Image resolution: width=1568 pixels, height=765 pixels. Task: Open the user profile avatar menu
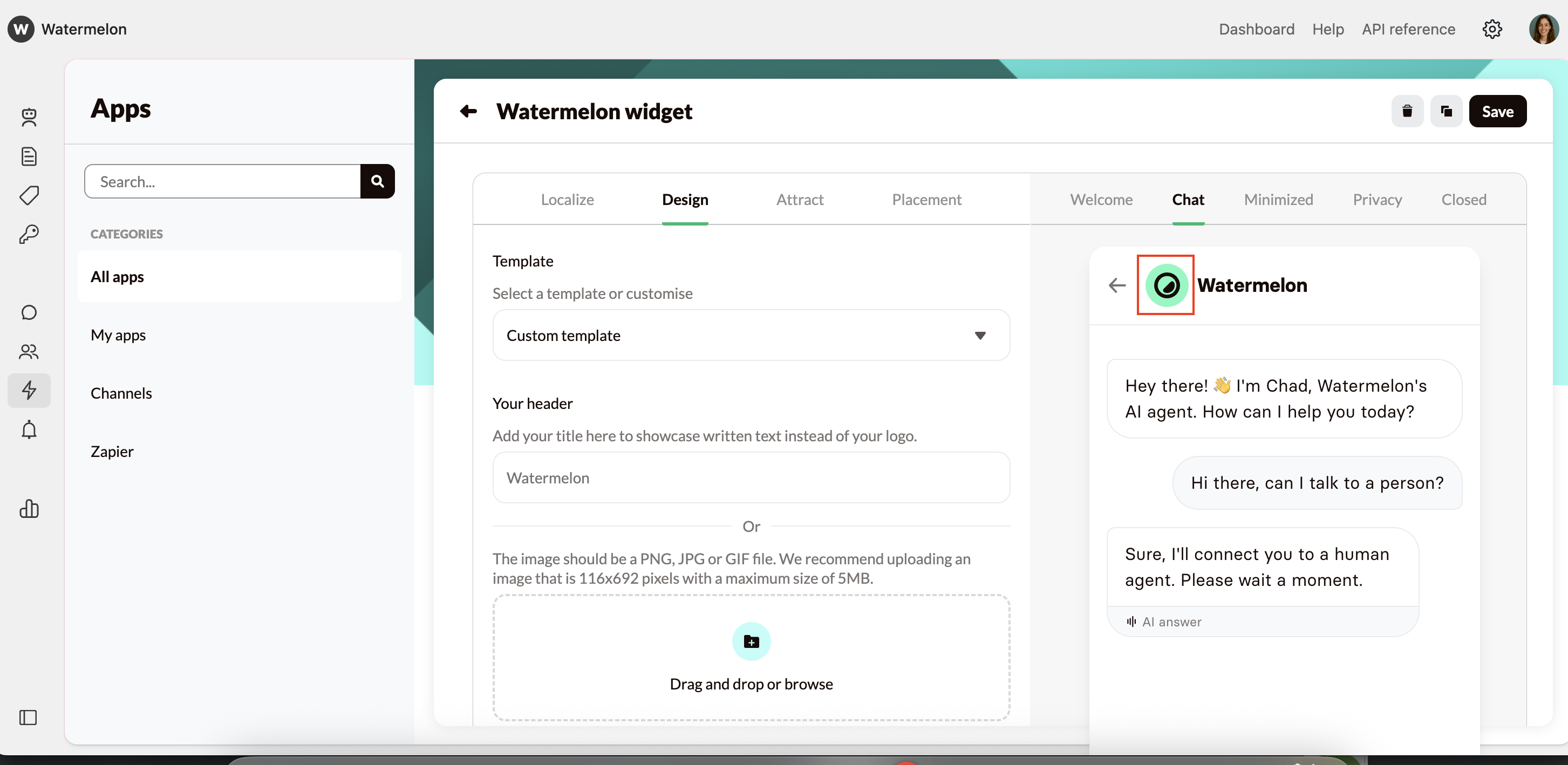click(1544, 29)
